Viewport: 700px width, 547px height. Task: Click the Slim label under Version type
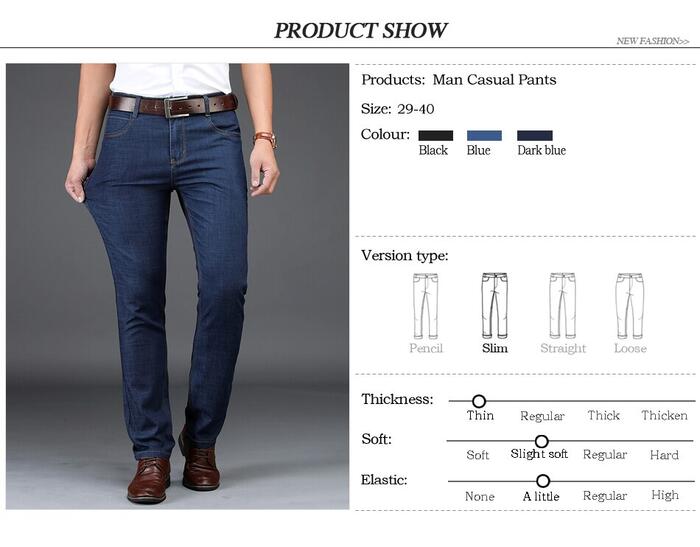click(495, 348)
